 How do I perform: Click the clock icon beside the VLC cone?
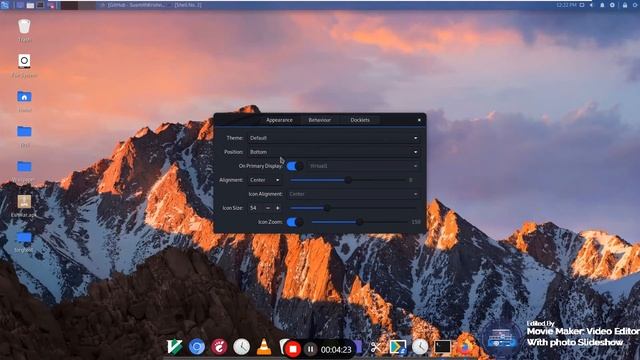click(x=241, y=347)
